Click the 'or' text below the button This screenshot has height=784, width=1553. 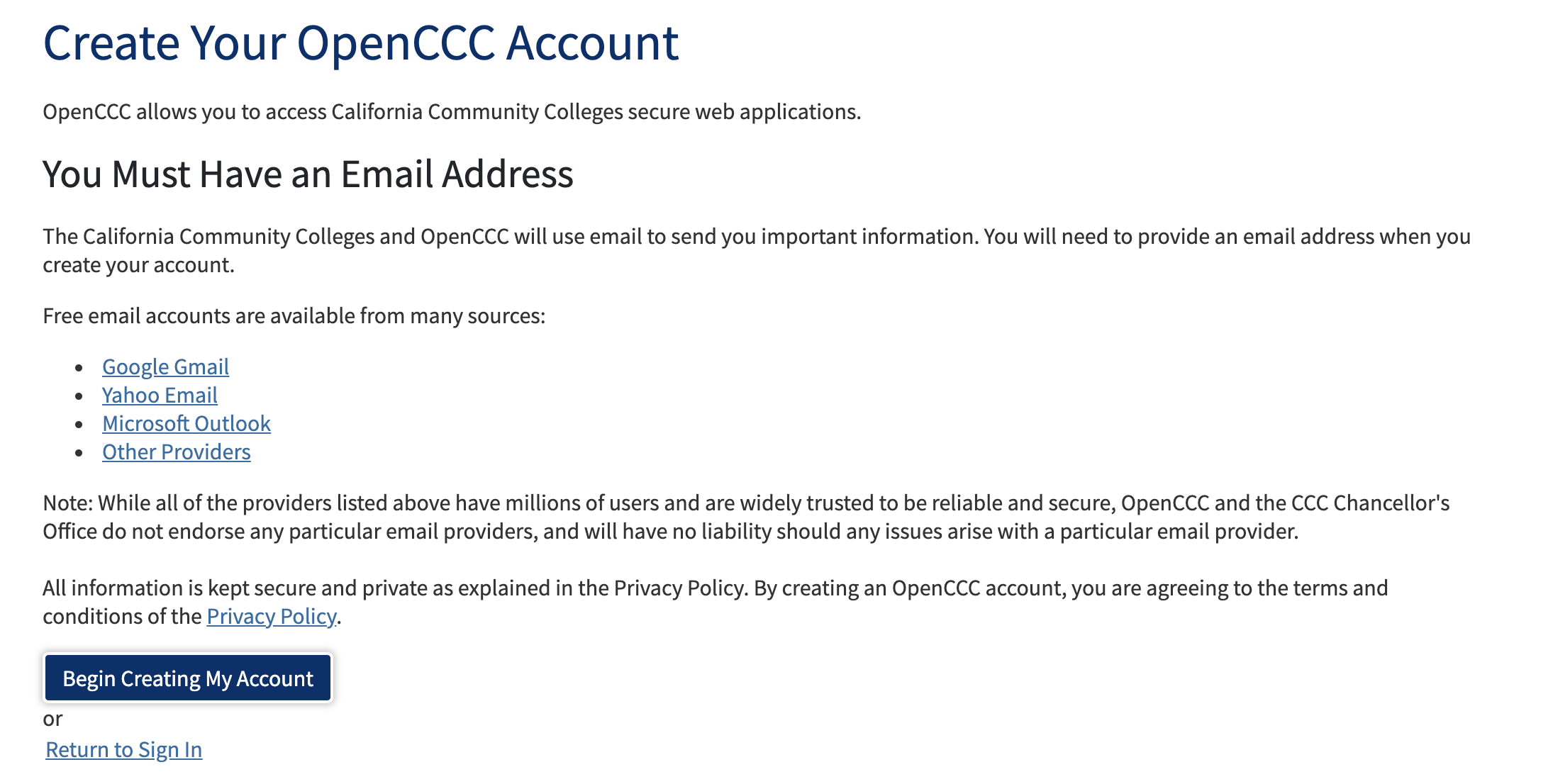click(x=52, y=719)
